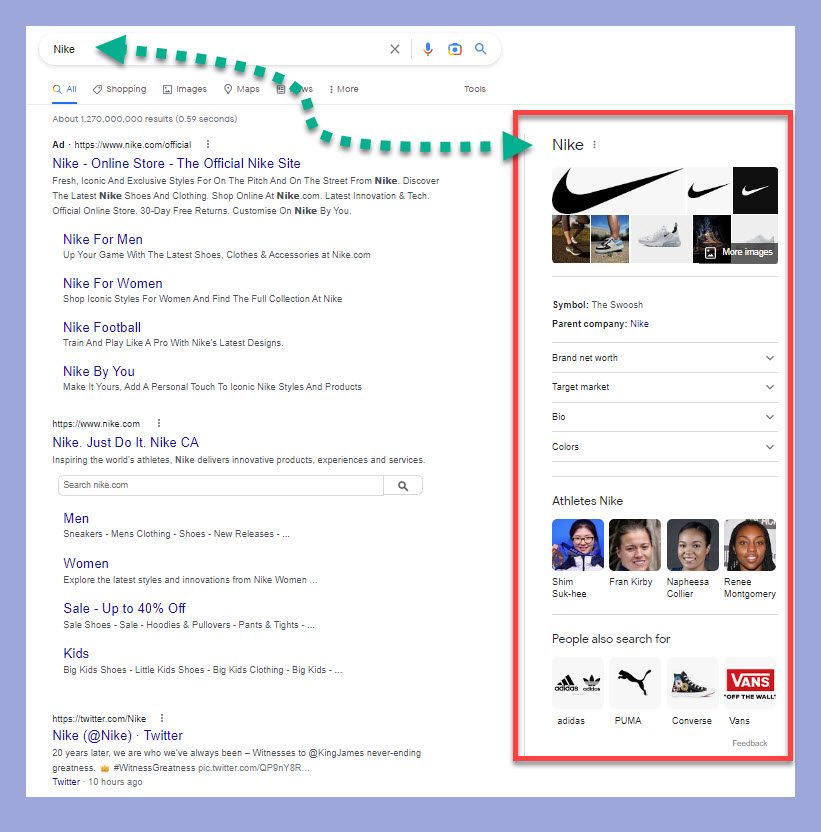Open the Nike For Women sitelink

coord(113,283)
